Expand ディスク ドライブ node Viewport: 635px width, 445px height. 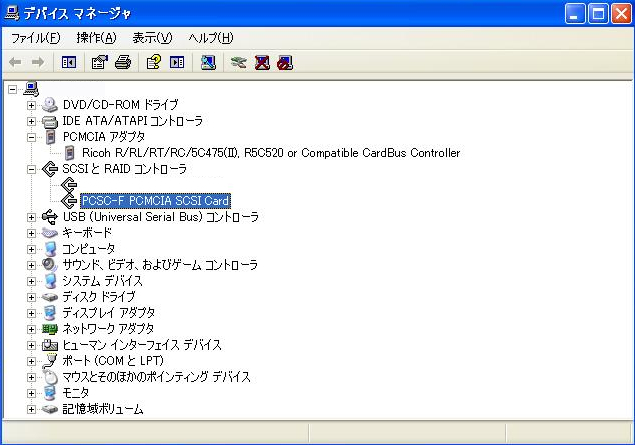(x=31, y=297)
